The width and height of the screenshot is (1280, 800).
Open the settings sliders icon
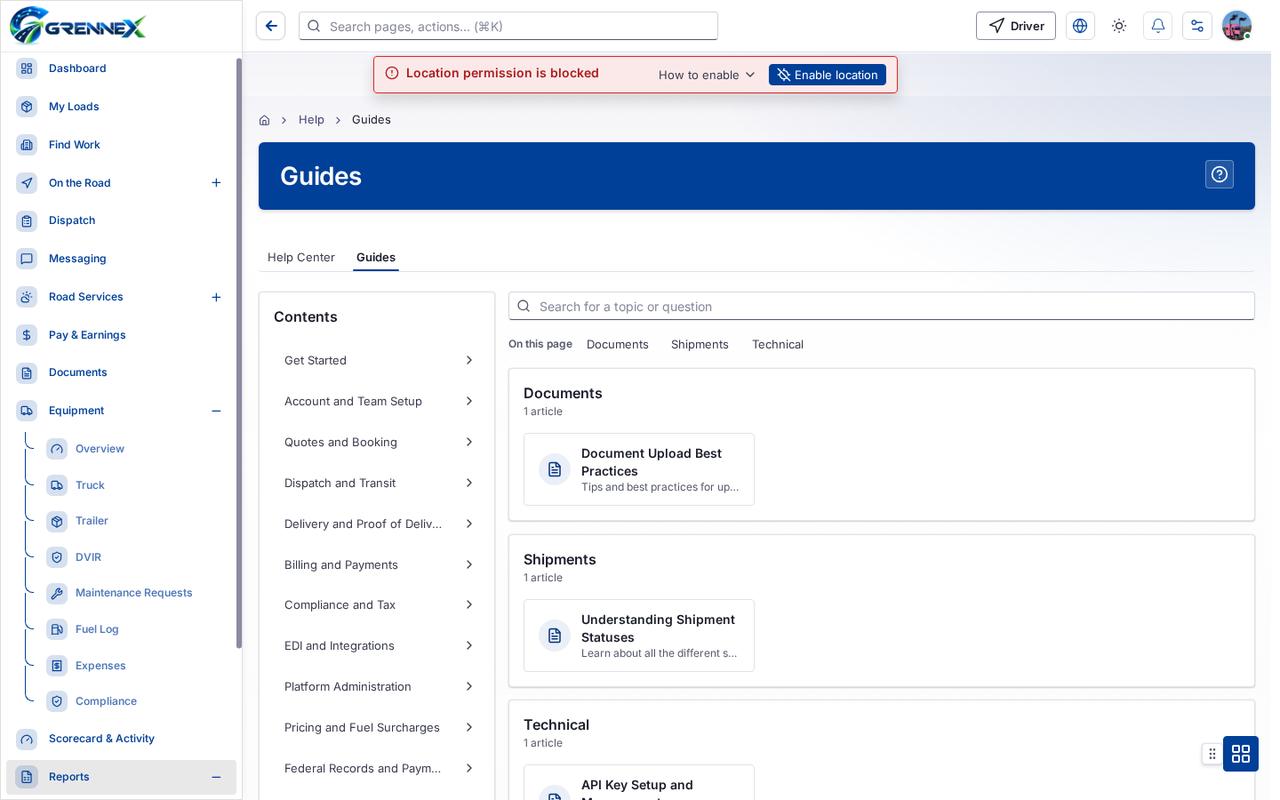1197,26
